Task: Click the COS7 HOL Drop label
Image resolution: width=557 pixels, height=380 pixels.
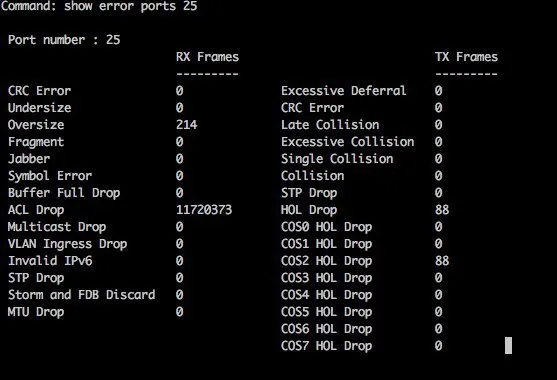Action: (x=326, y=346)
